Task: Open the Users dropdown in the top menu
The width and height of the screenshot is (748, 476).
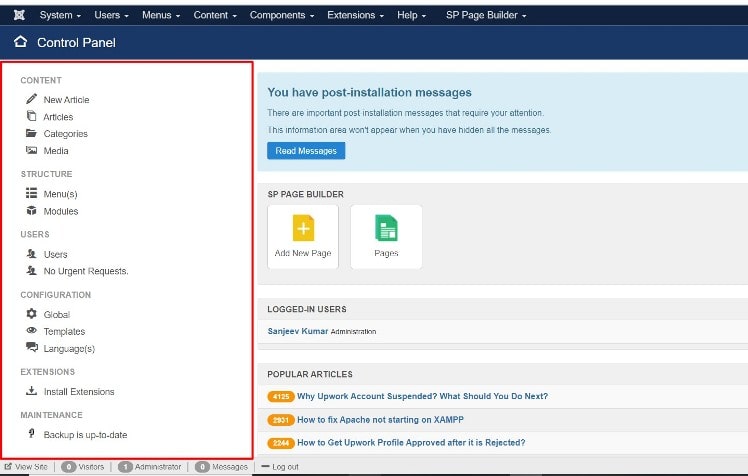Action: (x=112, y=15)
